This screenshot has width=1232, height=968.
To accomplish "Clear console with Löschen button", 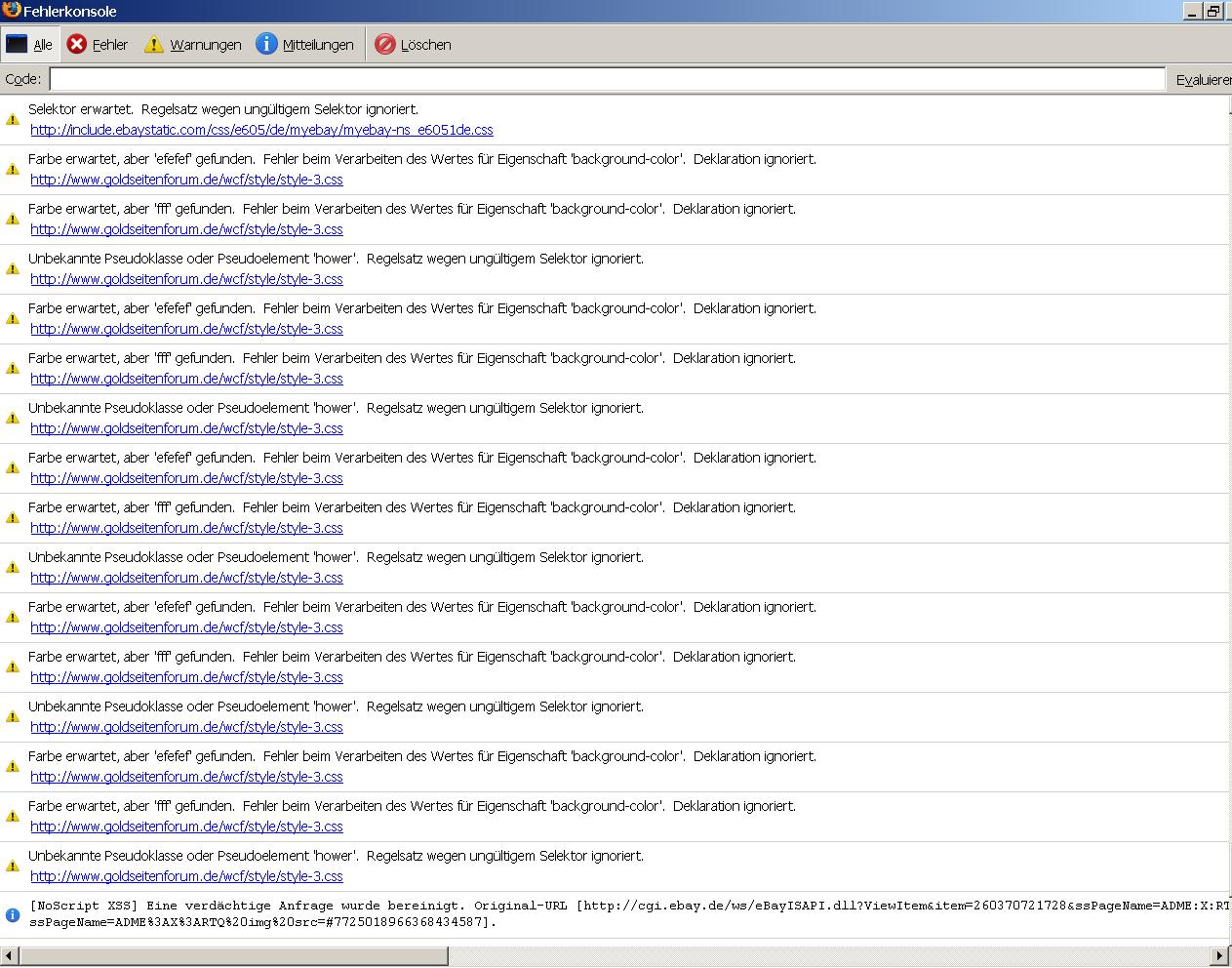I will (414, 44).
